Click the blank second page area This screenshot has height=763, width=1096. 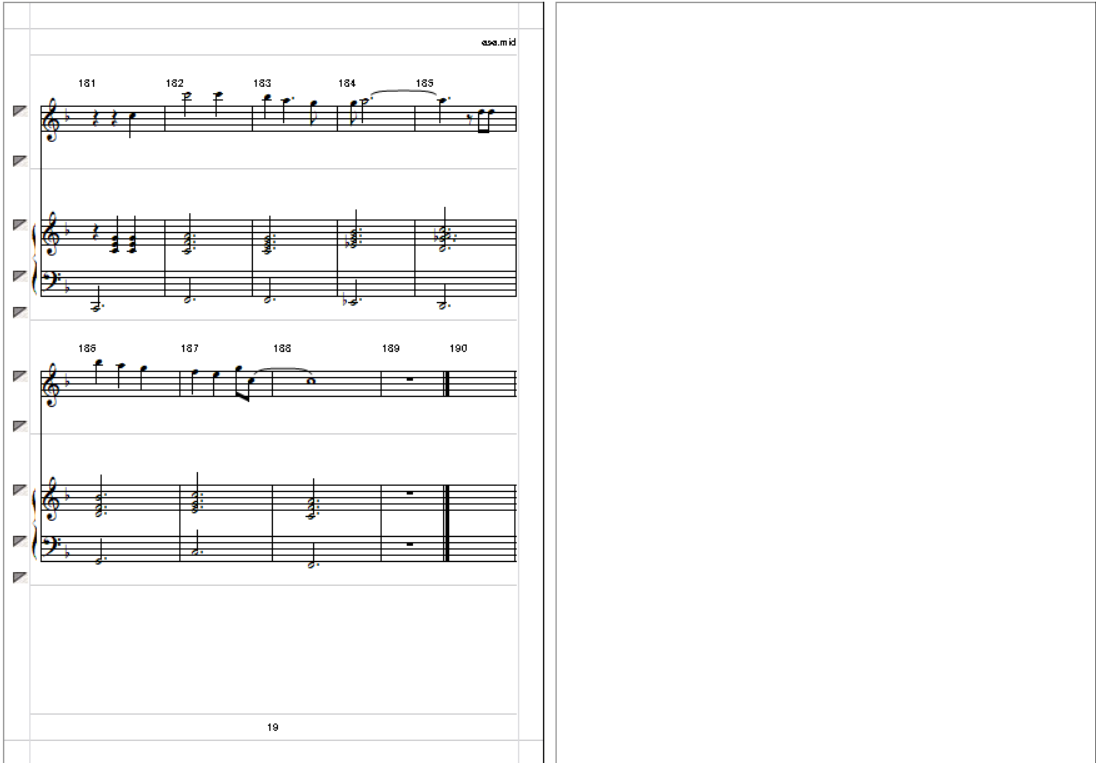point(825,382)
